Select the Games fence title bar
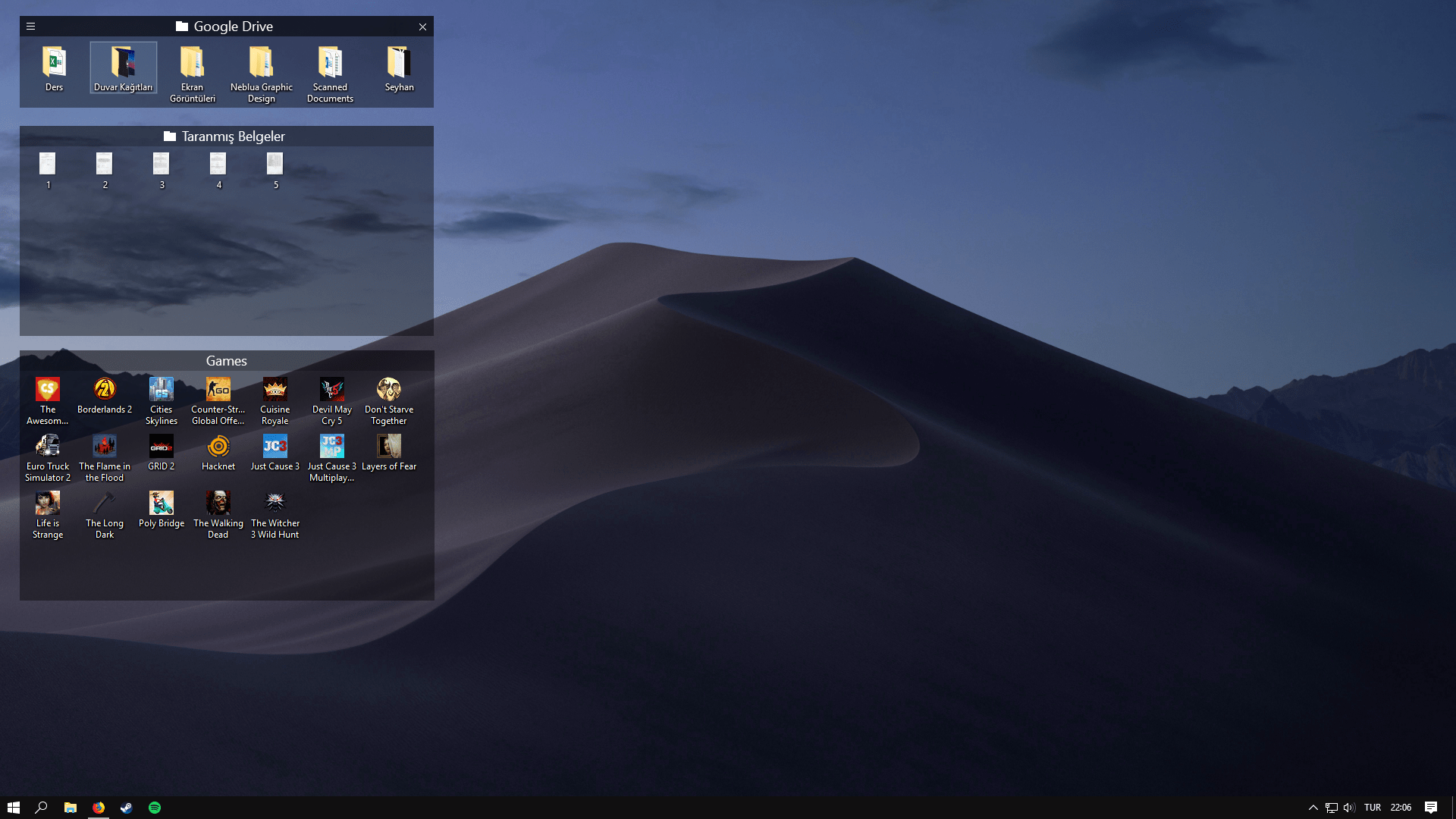This screenshot has width=1456, height=819. click(227, 361)
